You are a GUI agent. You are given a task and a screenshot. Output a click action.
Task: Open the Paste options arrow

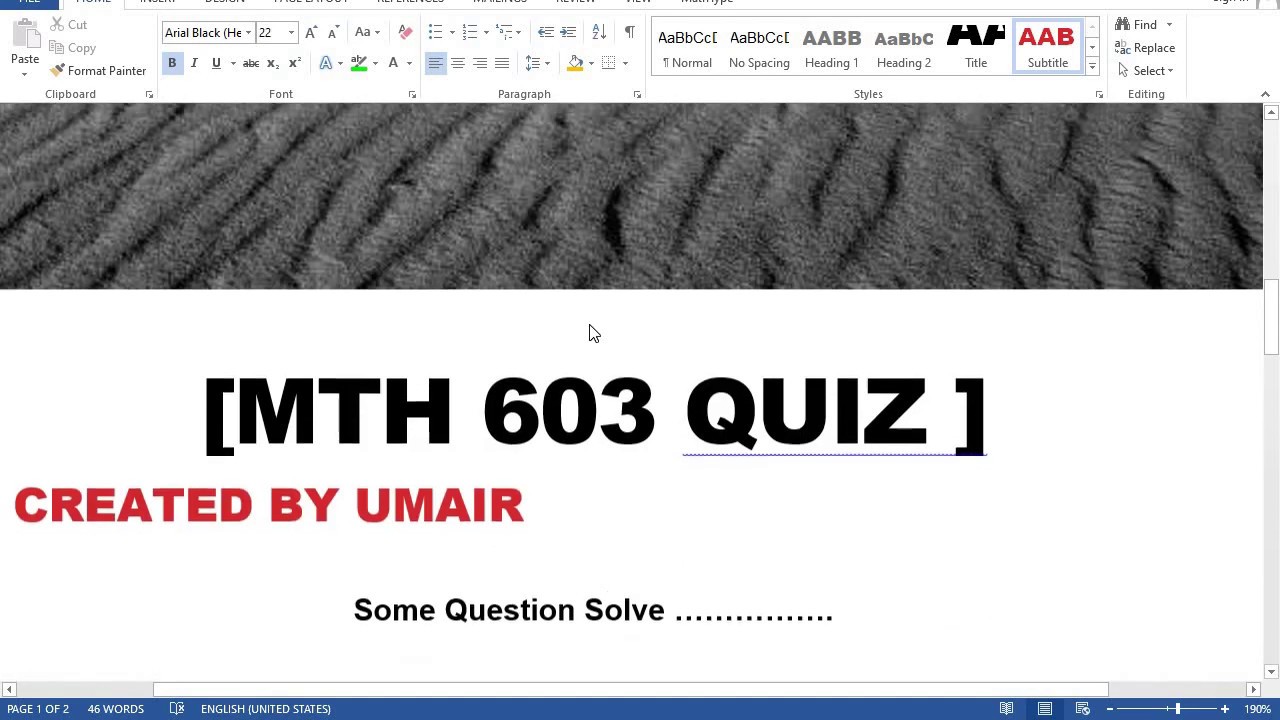point(24,73)
